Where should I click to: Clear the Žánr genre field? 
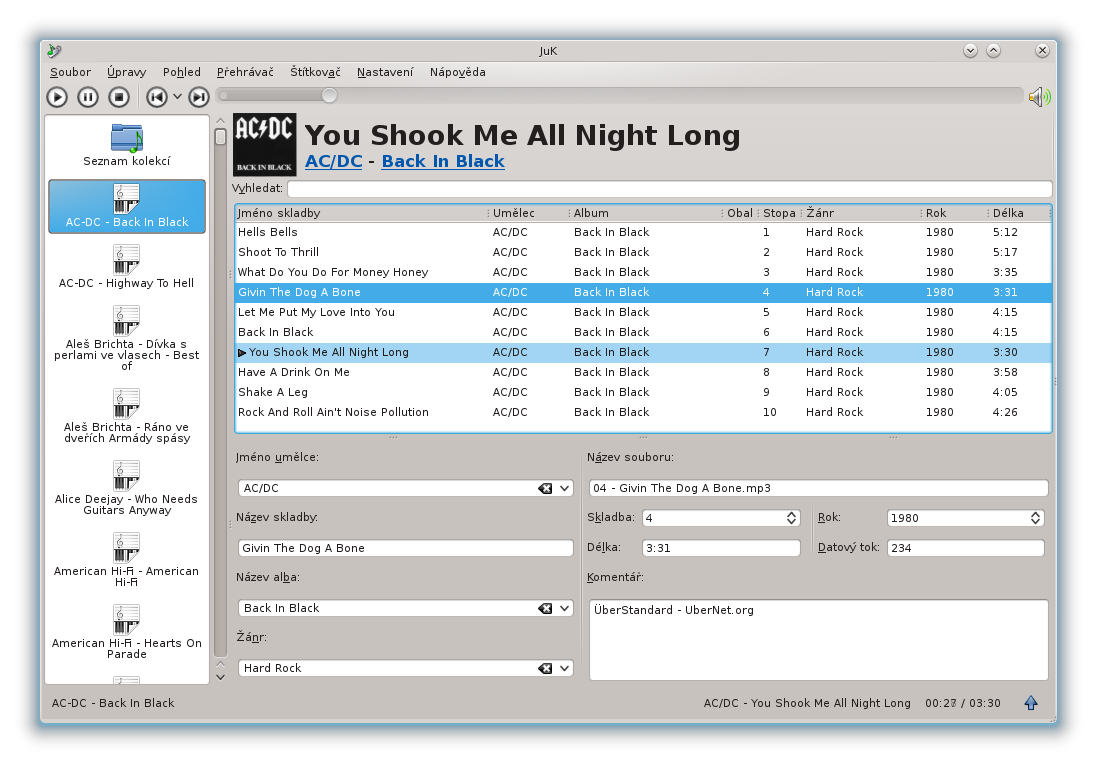[x=545, y=669]
